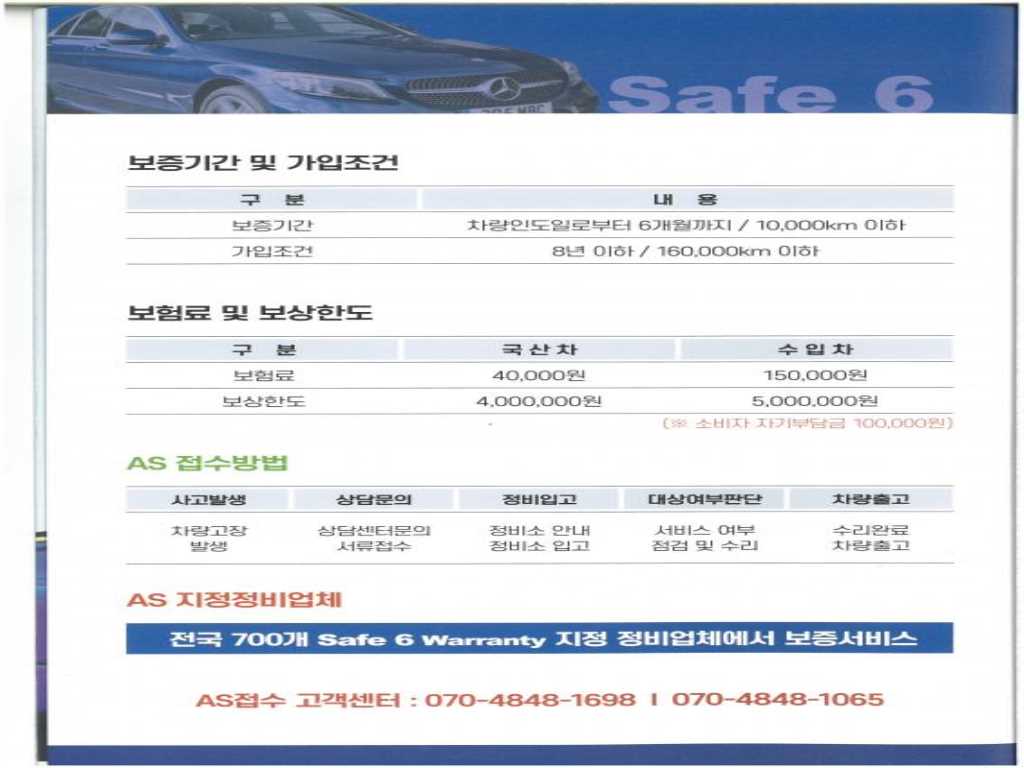Click the blue '전국 700개 Safe 6 Warranty' banner
Screen dimensions: 1024x768
[x=539, y=638]
